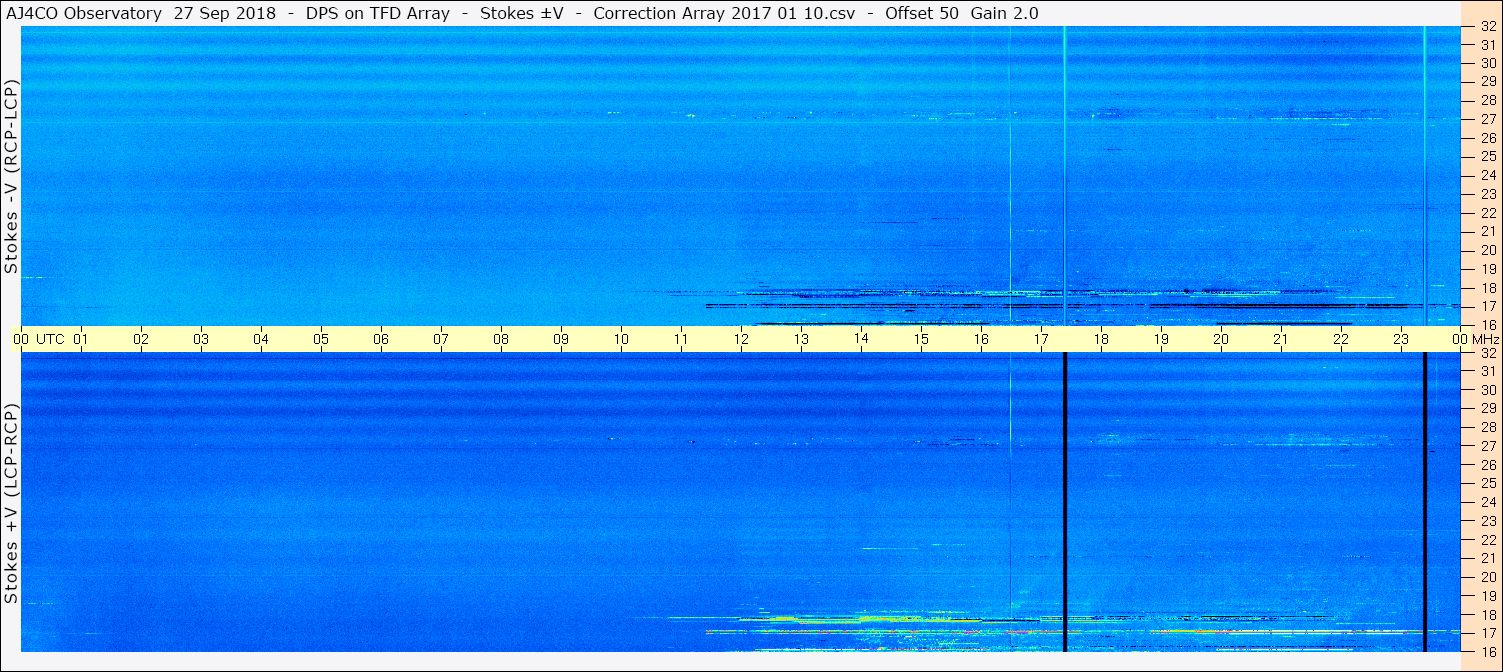Select the 09 hour mark on time axis

(x=561, y=339)
